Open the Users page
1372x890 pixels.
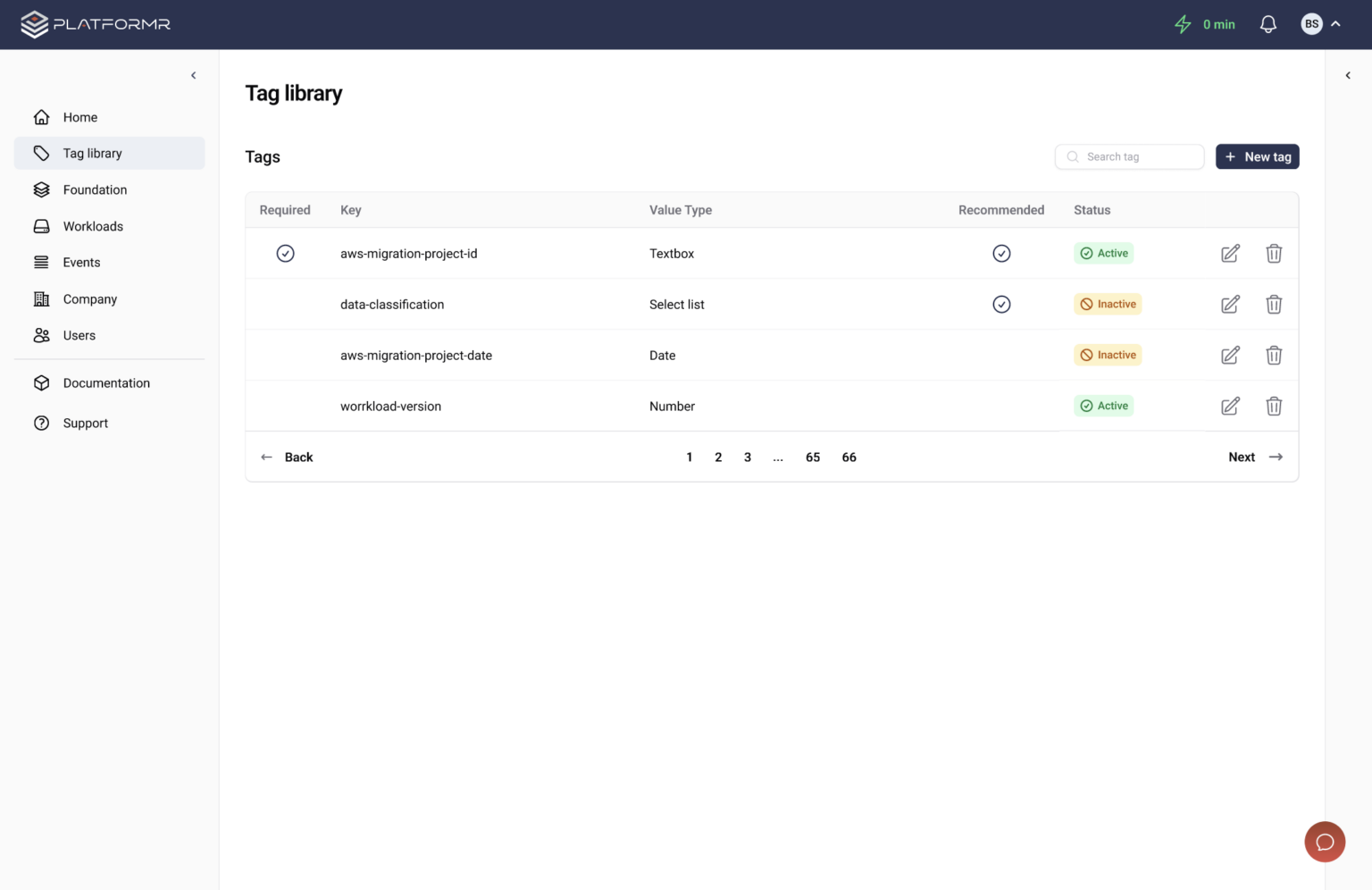[x=79, y=335]
